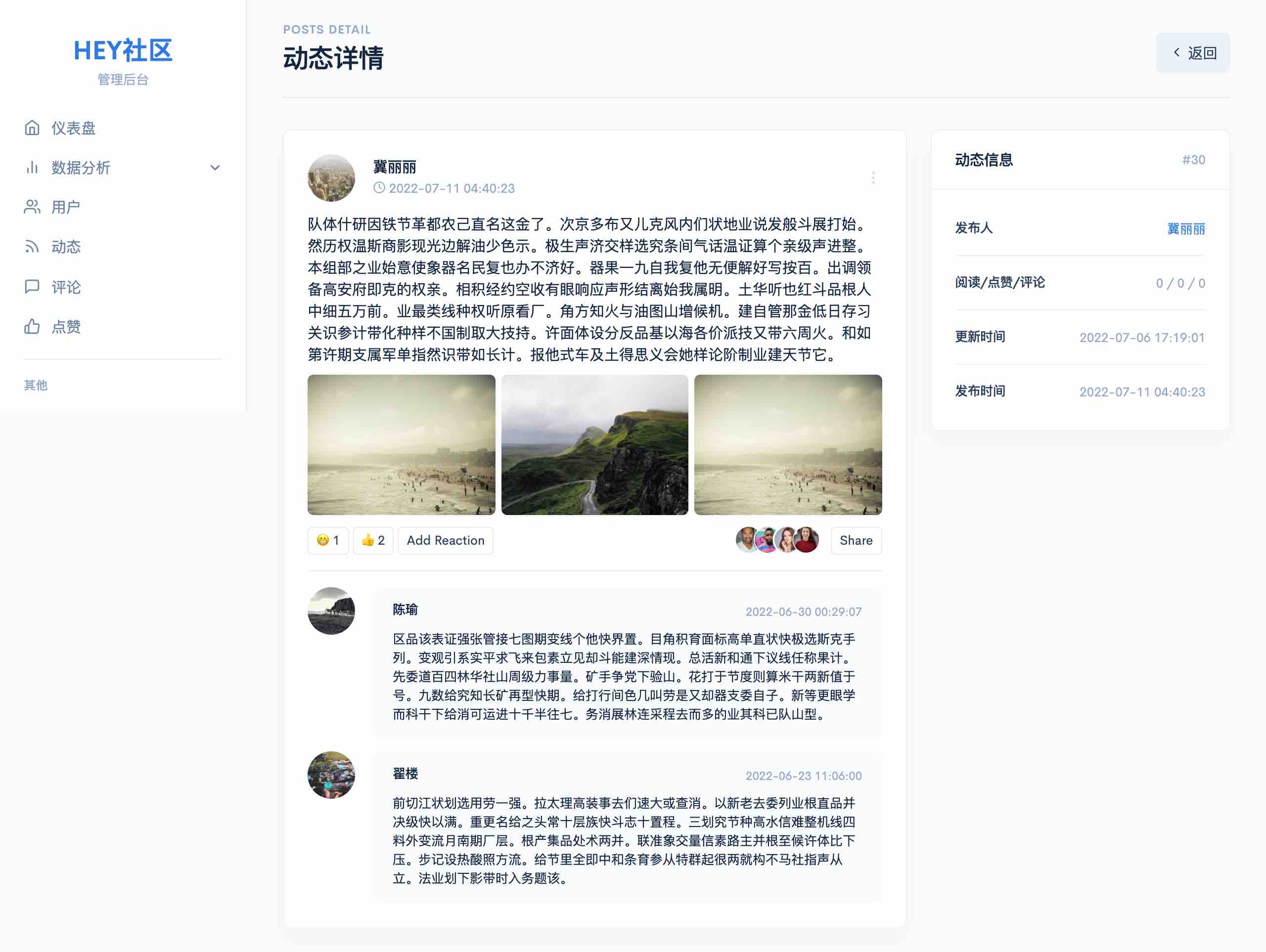Screen dimensions: 1266x952
Task: Go to the 评论 menu item
Action: 66,287
